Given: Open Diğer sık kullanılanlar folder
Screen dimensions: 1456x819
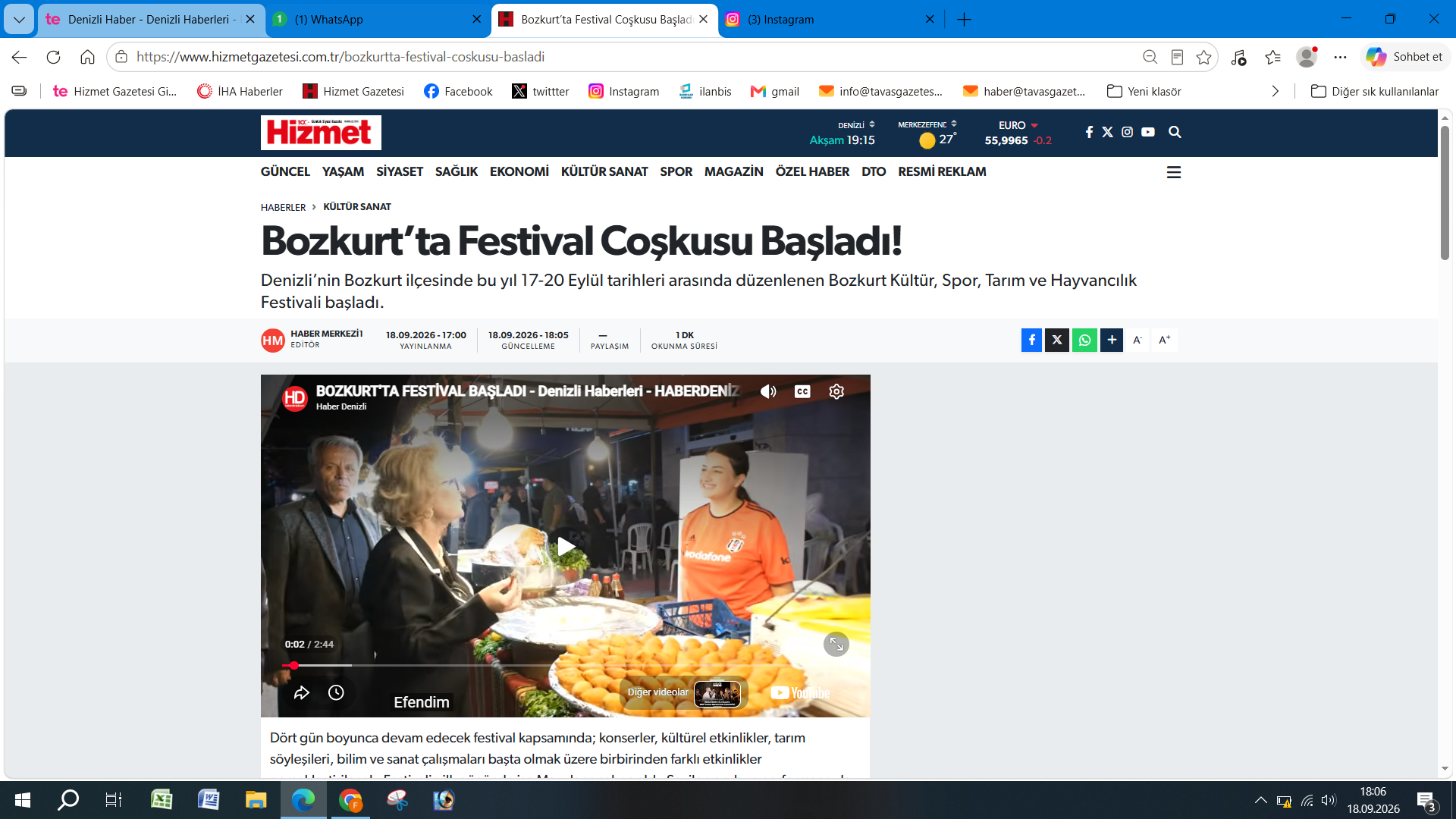Looking at the screenshot, I should 1374,91.
